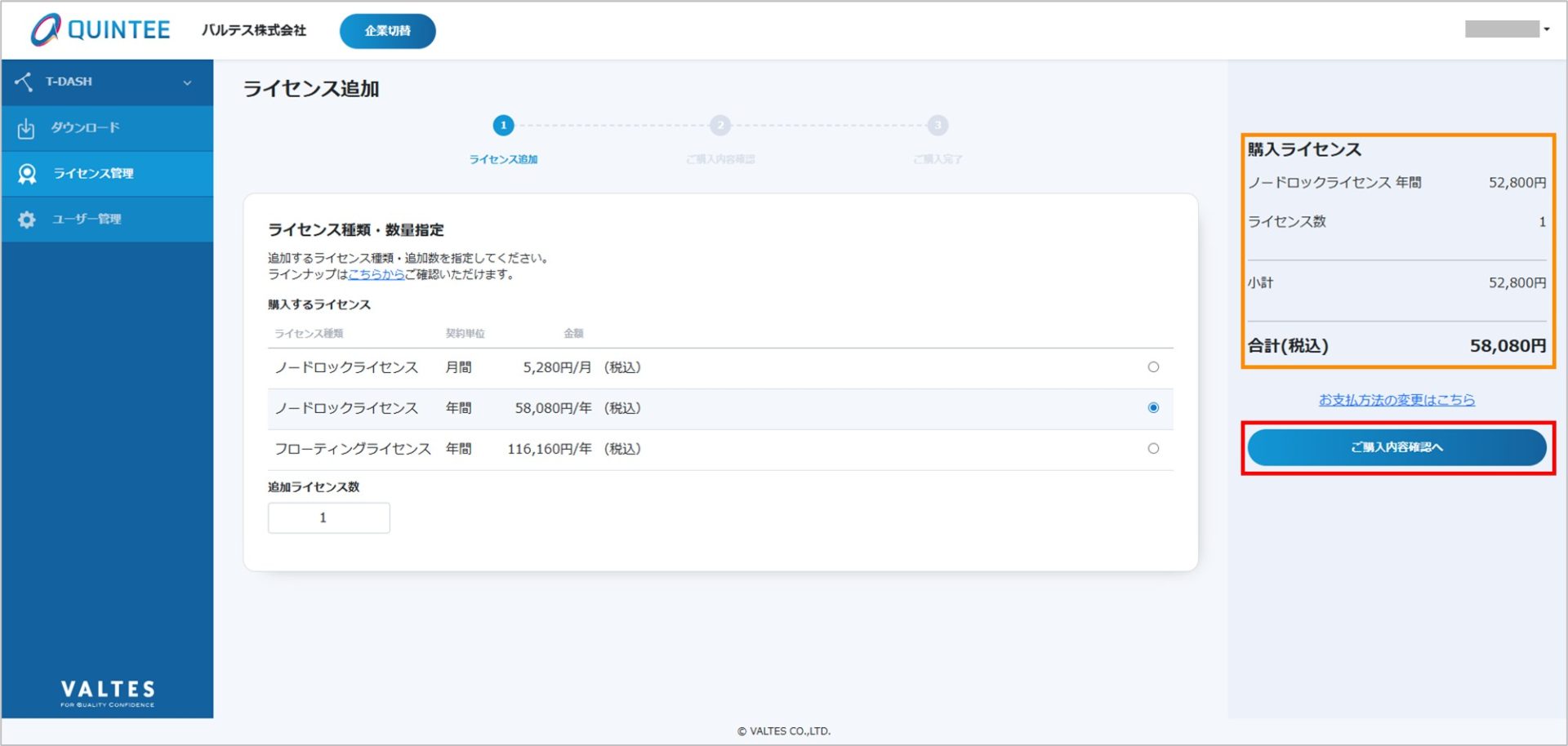Viewport: 1568px width, 746px height.
Task: Click the user management gear icon
Action: pos(27,220)
